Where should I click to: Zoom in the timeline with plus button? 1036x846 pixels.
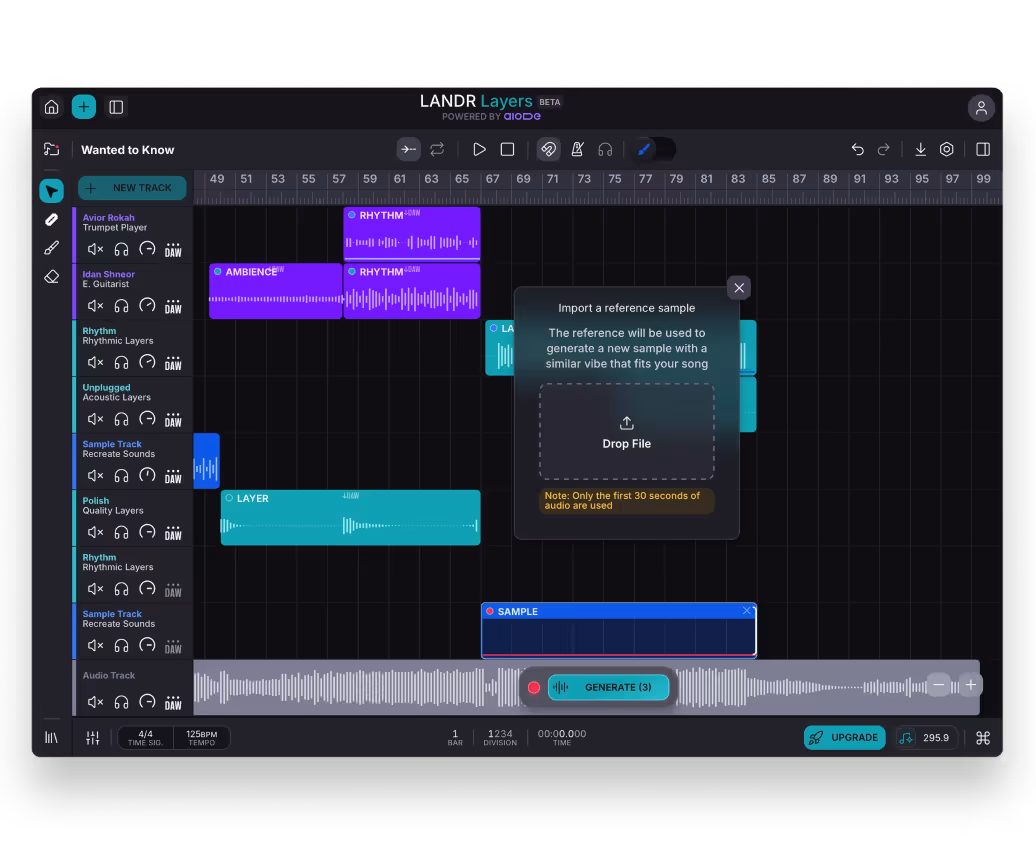coord(971,685)
